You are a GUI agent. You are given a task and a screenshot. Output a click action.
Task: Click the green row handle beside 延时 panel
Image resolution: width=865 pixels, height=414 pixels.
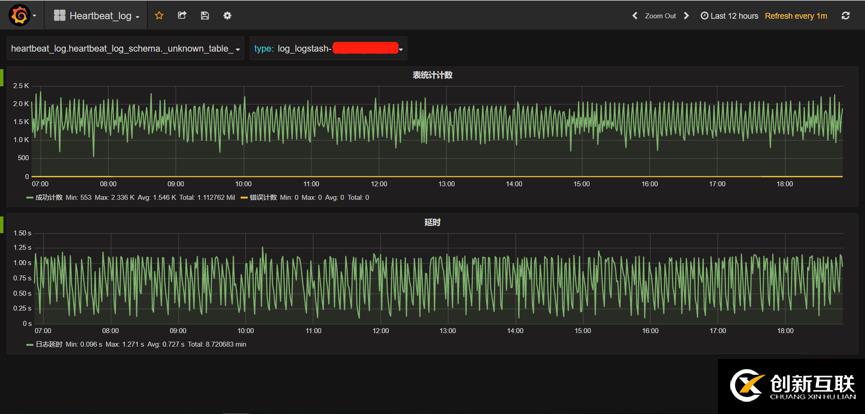click(2, 223)
